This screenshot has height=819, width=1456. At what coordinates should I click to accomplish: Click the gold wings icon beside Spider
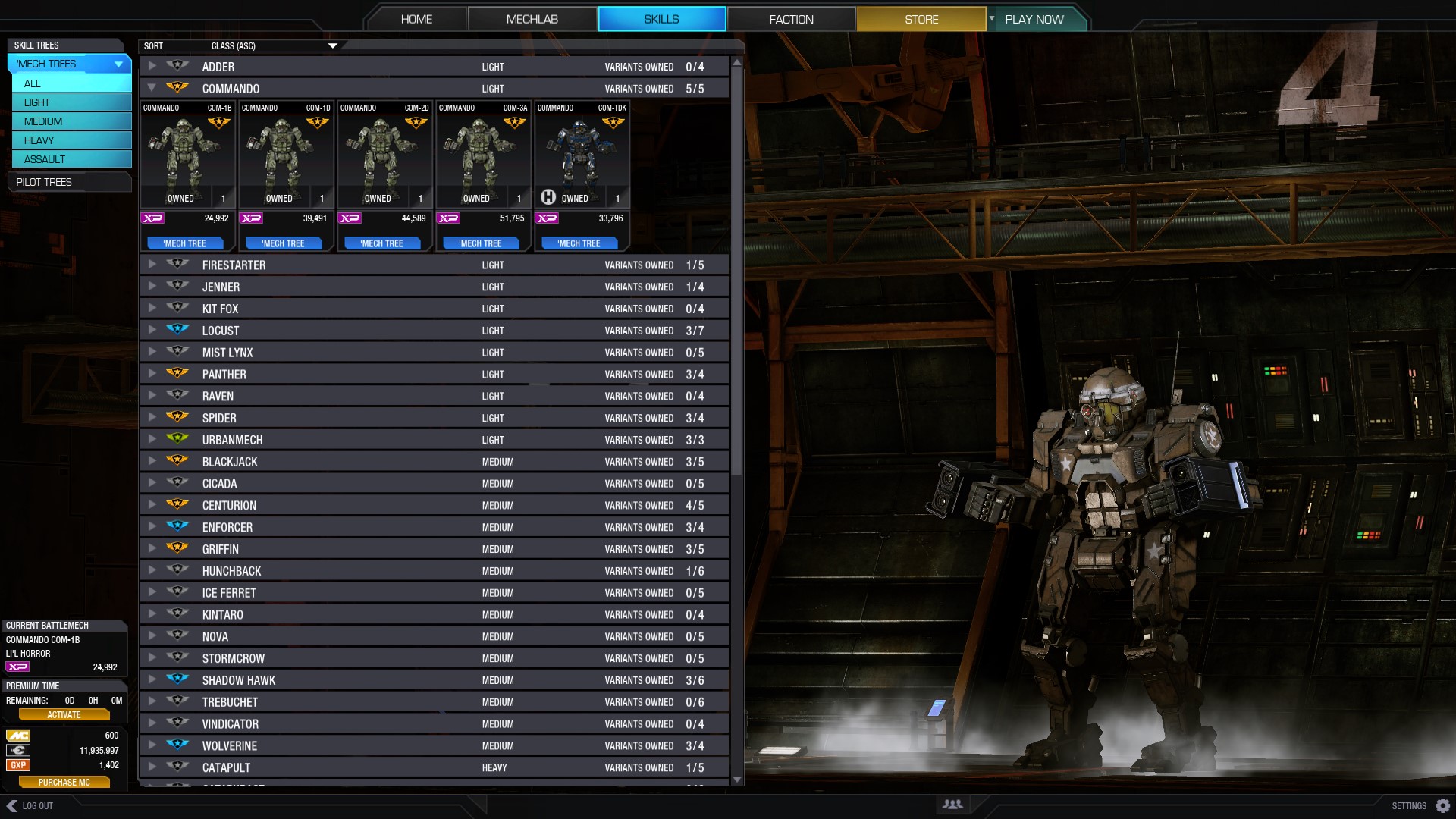pyautogui.click(x=177, y=417)
